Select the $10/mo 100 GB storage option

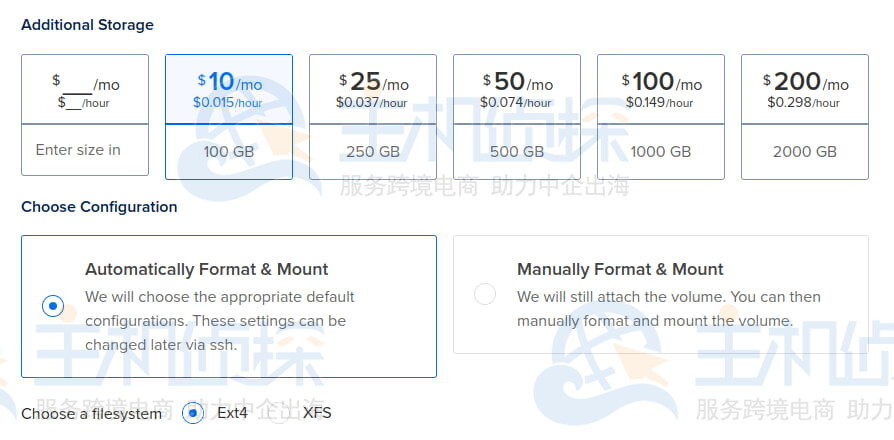point(229,116)
